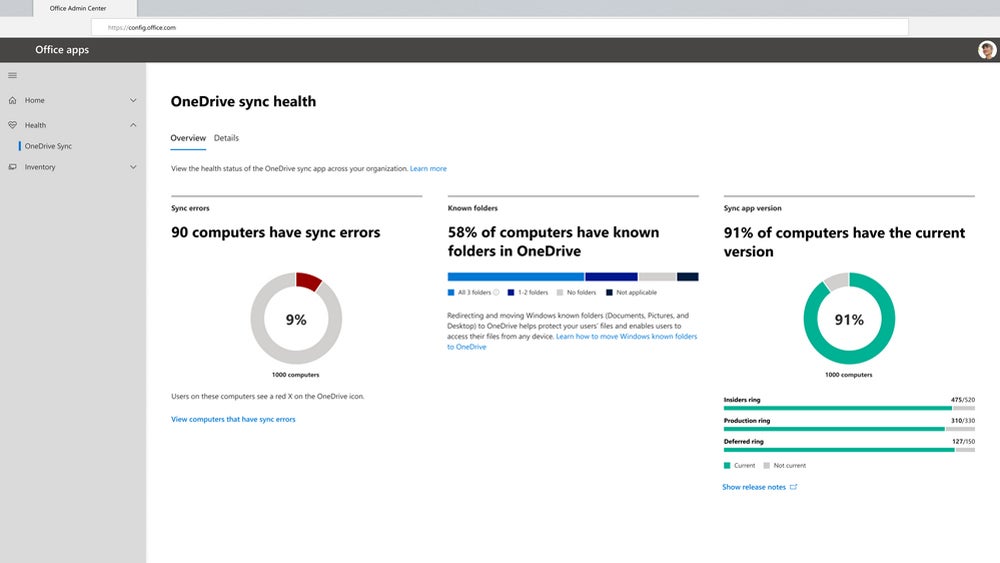Open View computers that have sync errors
Image resolution: width=1000 pixels, height=563 pixels.
[x=233, y=419]
